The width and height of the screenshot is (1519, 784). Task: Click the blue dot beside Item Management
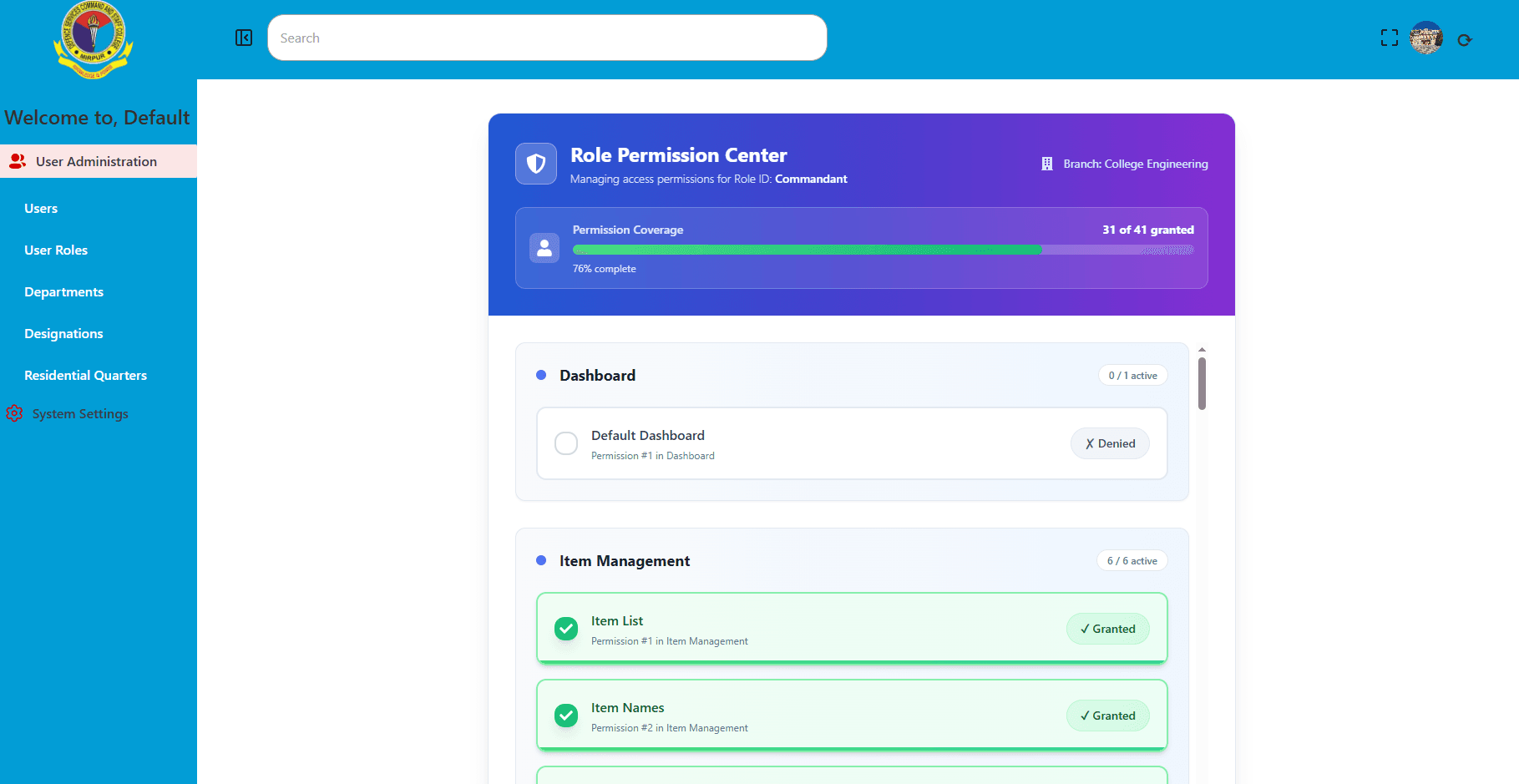541,560
